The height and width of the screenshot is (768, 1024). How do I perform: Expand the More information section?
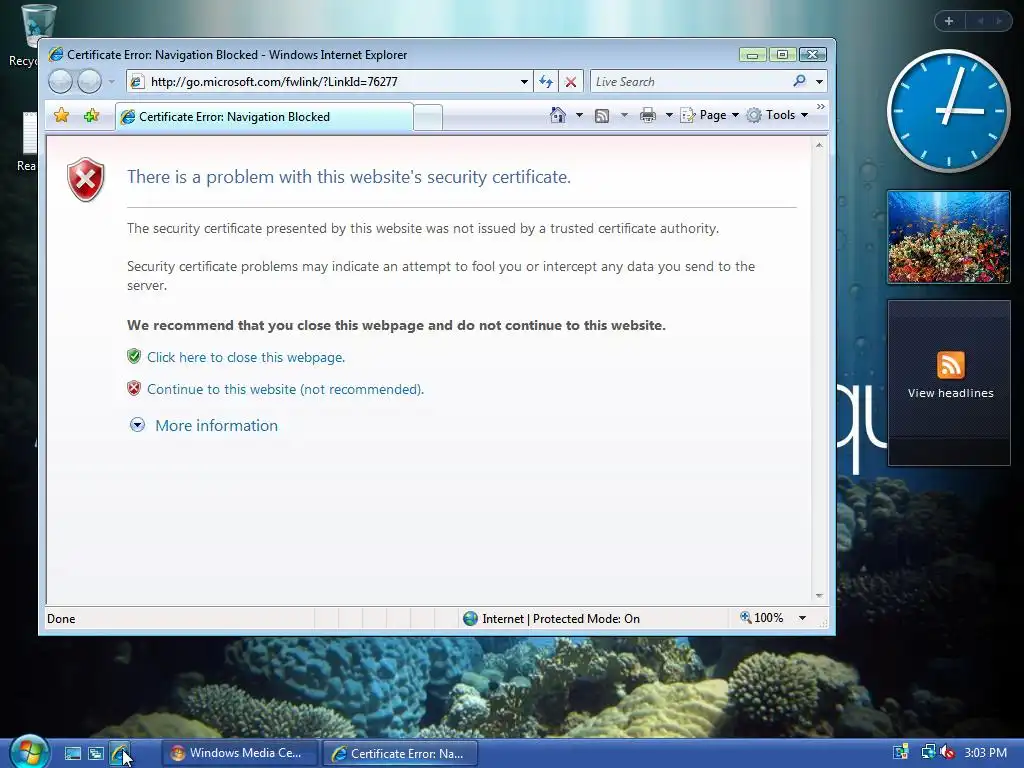point(137,425)
